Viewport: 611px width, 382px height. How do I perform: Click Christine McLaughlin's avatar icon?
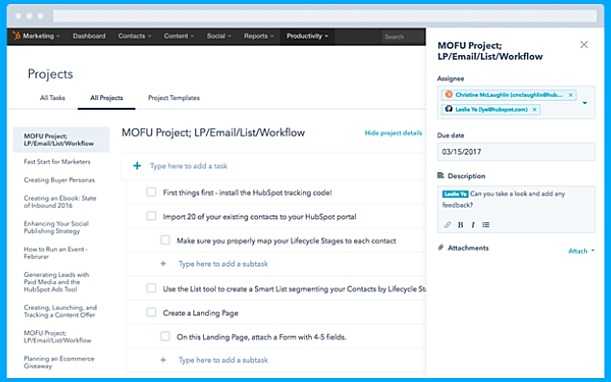(449, 94)
